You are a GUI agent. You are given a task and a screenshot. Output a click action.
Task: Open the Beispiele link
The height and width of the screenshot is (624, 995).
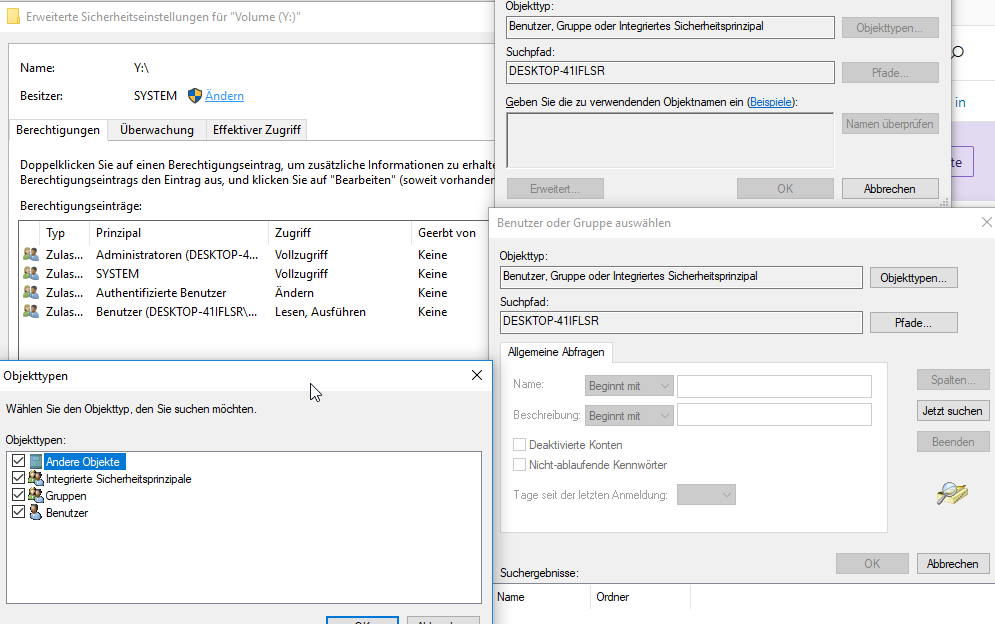[x=771, y=102]
